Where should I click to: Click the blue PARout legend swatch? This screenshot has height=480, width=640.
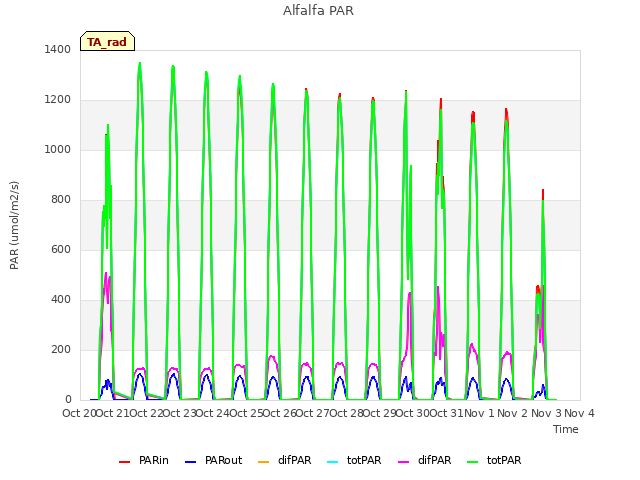(191, 462)
